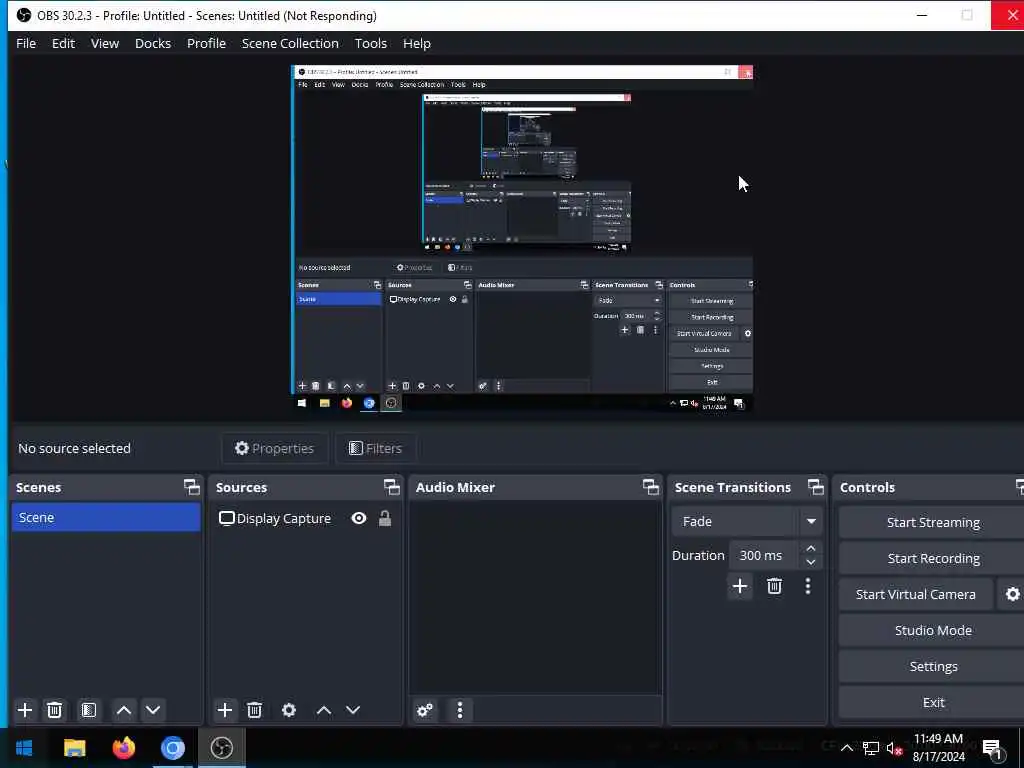Image resolution: width=1024 pixels, height=768 pixels.
Task: Remove selected source with trash icon
Action: coord(255,710)
